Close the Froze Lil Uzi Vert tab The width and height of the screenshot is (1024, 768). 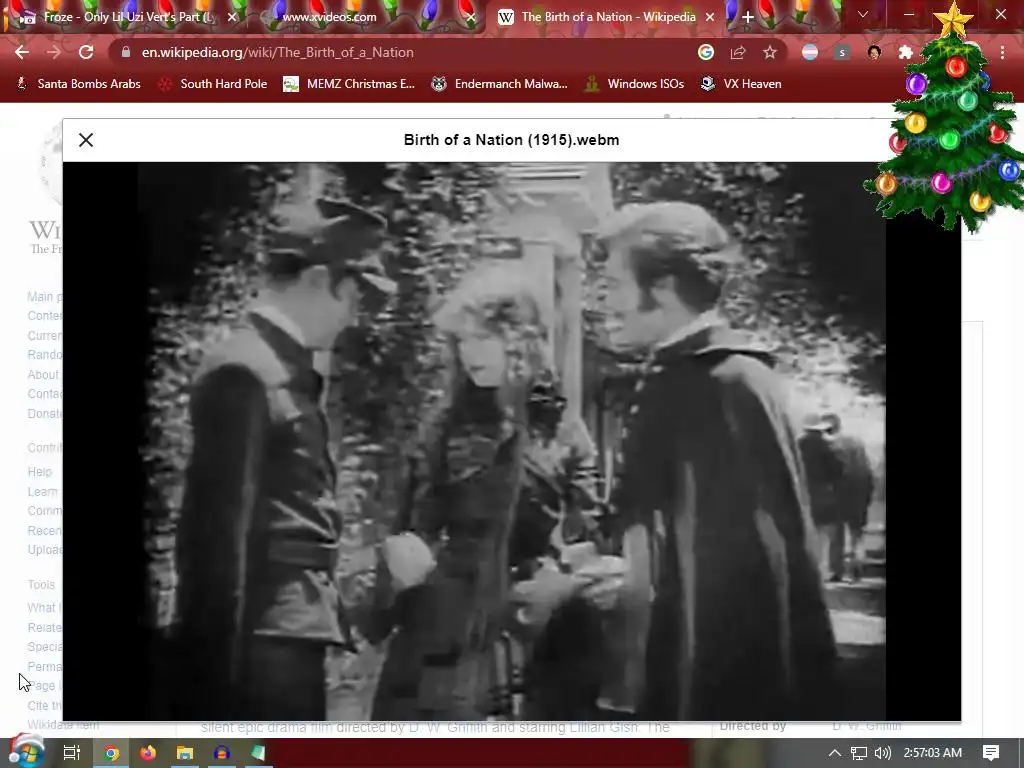click(232, 17)
